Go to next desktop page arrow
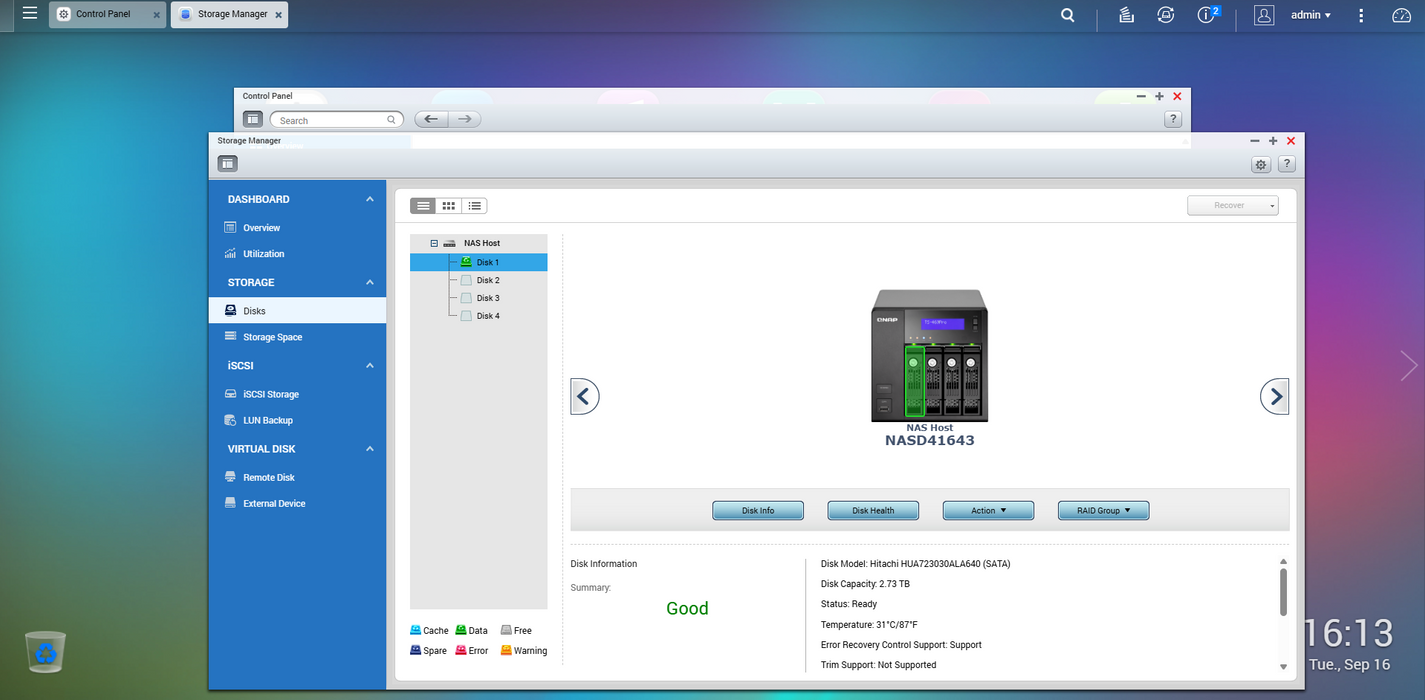Screen dimensions: 1425x700 tap(1409, 366)
